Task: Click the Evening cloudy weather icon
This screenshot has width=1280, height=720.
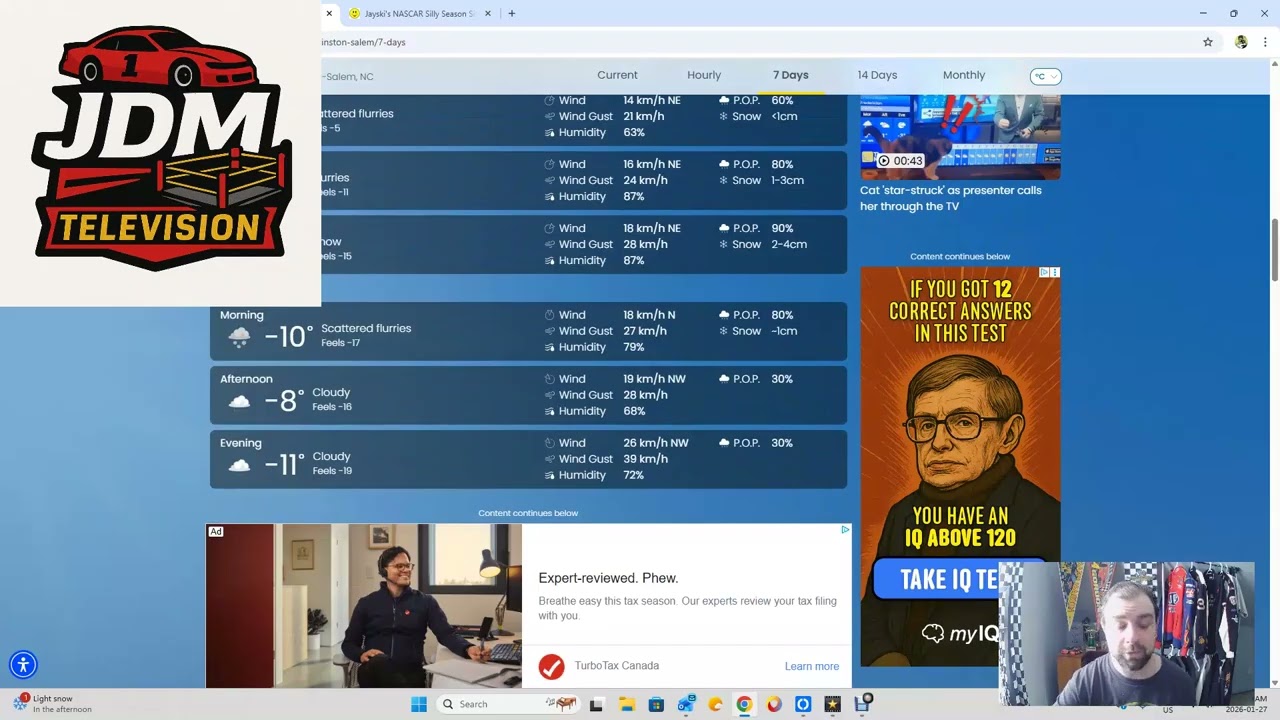Action: (239, 466)
